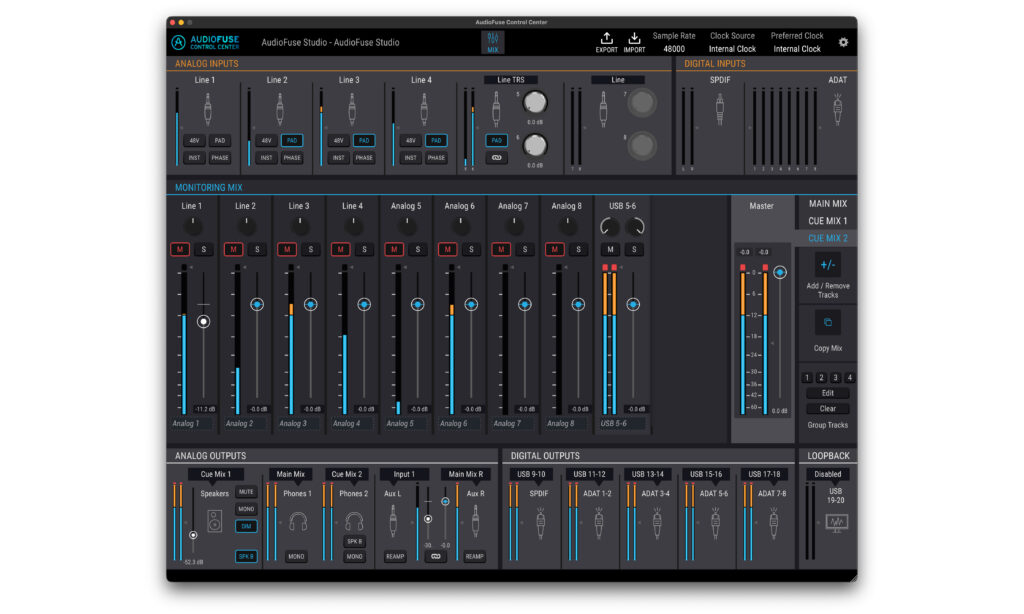Click the Aux R jack icon
Screen dimensions: 1024x614
click(x=475, y=522)
